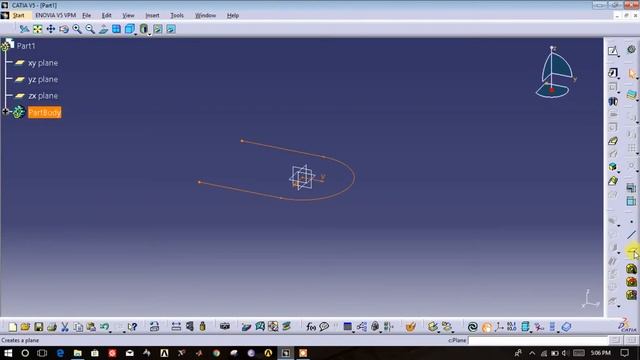Open the ENOVIA V5 VPM menu
The width and height of the screenshot is (640, 360).
(56, 16)
